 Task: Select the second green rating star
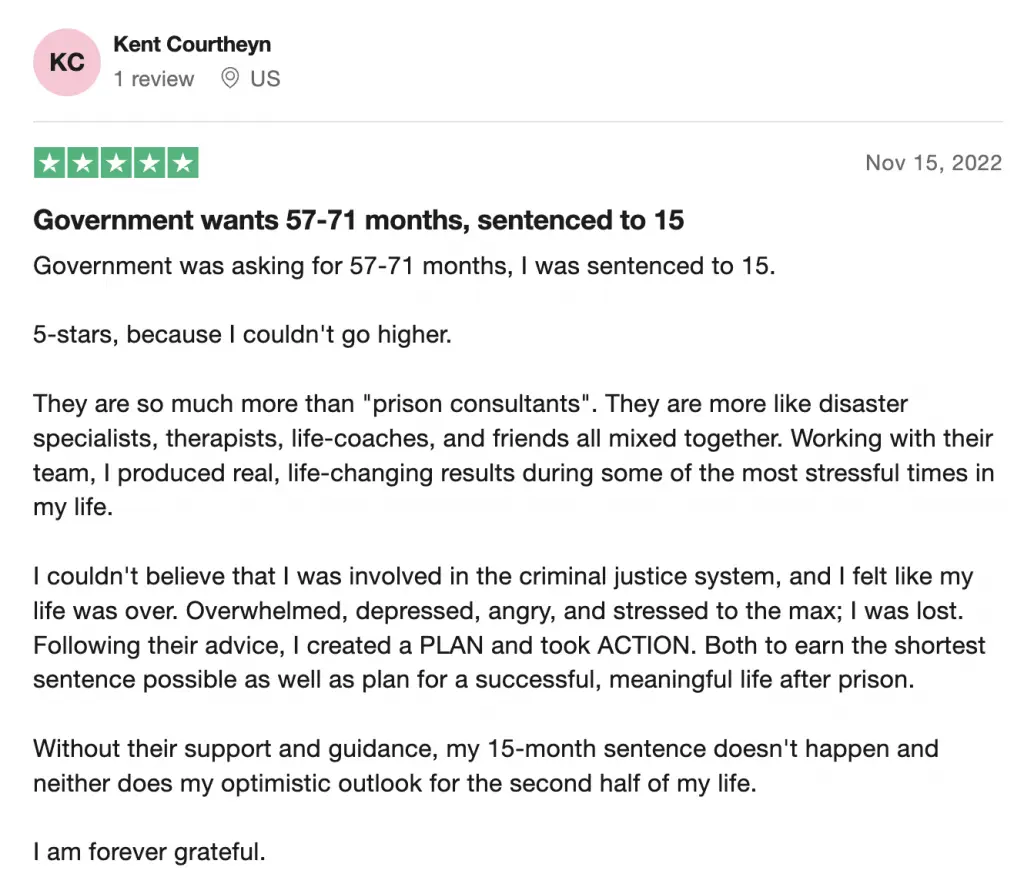83,163
